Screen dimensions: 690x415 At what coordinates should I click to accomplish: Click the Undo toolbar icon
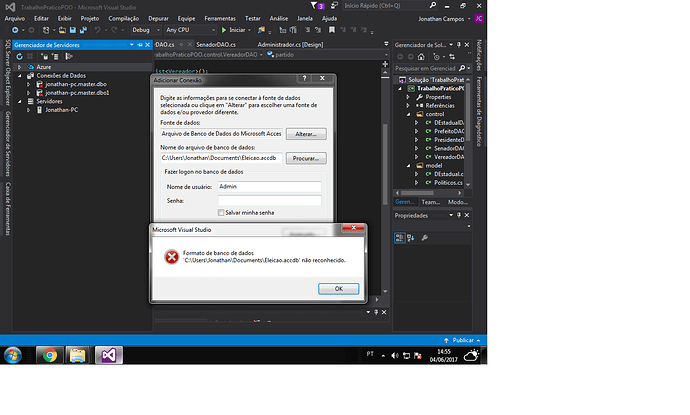(x=97, y=30)
